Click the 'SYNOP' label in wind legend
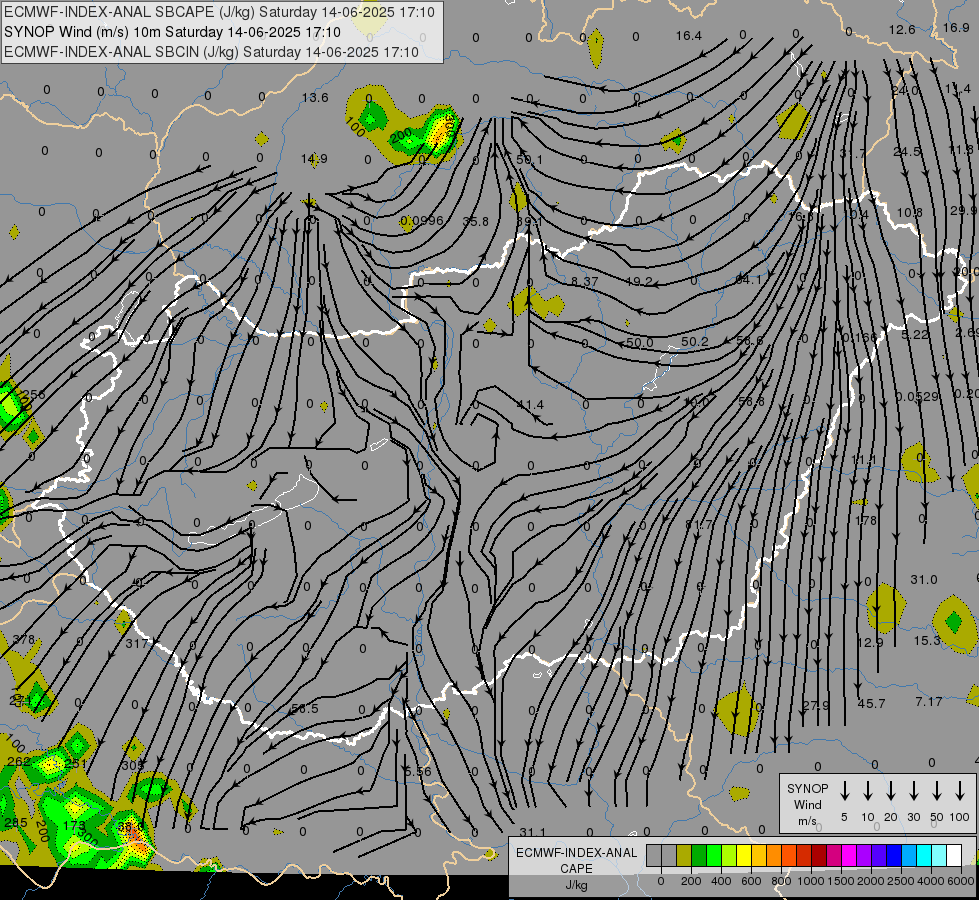This screenshot has height=900, width=979. click(x=807, y=789)
